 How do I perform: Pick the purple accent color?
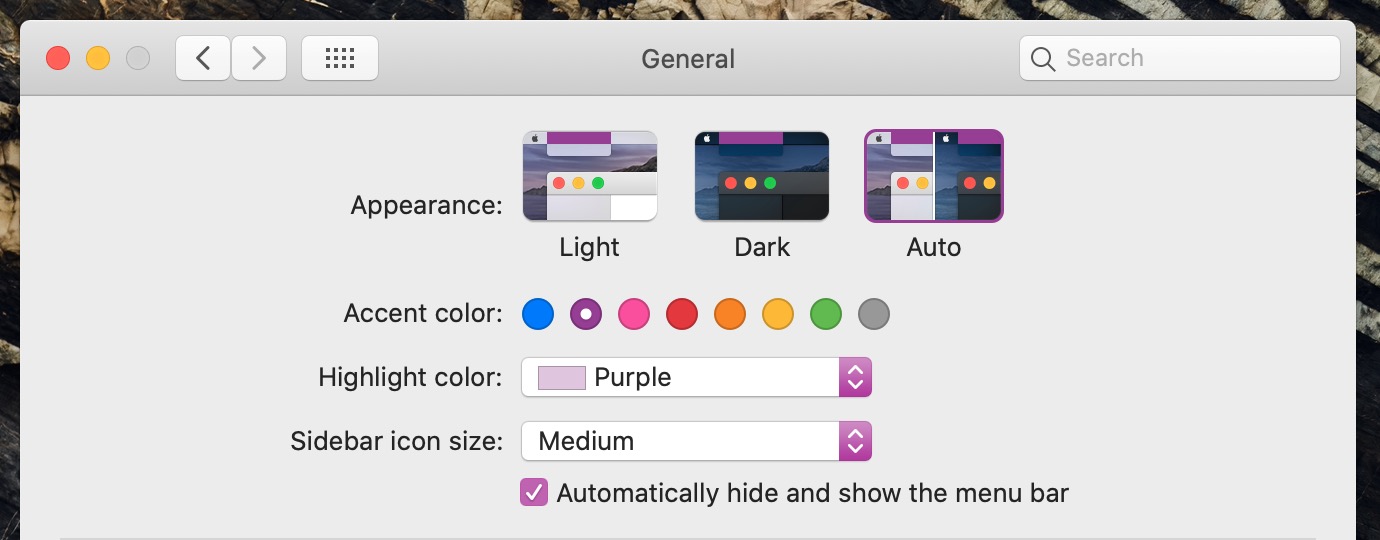point(586,315)
